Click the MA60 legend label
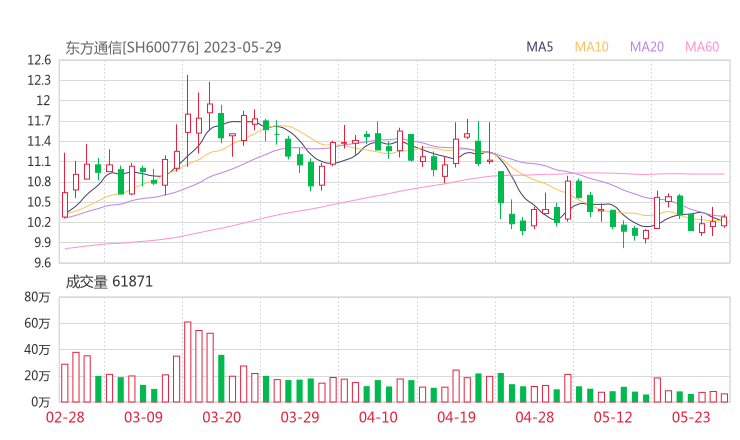Viewport: 740px width, 440px height. click(x=702, y=47)
